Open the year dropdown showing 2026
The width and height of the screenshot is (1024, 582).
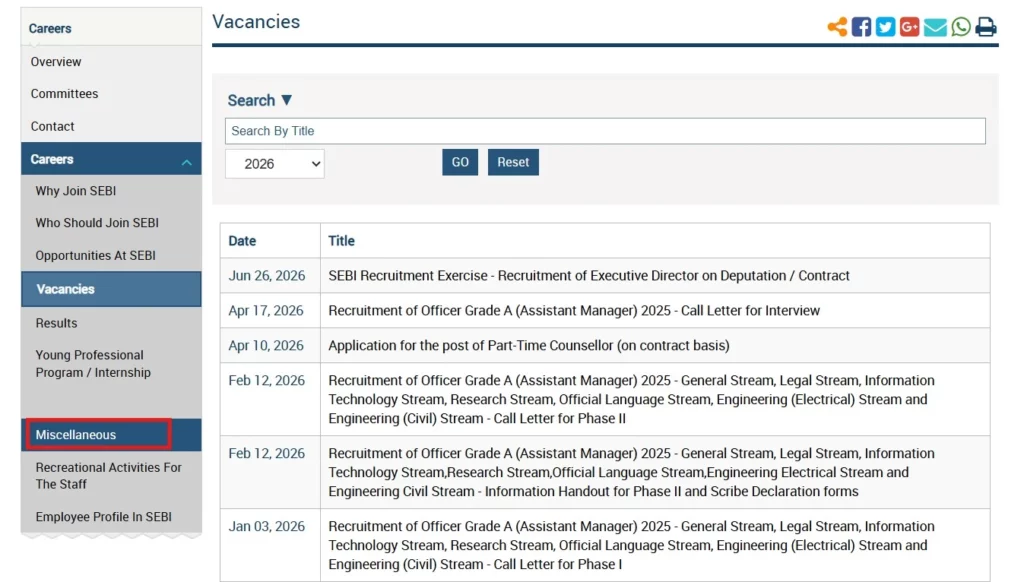pyautogui.click(x=275, y=164)
